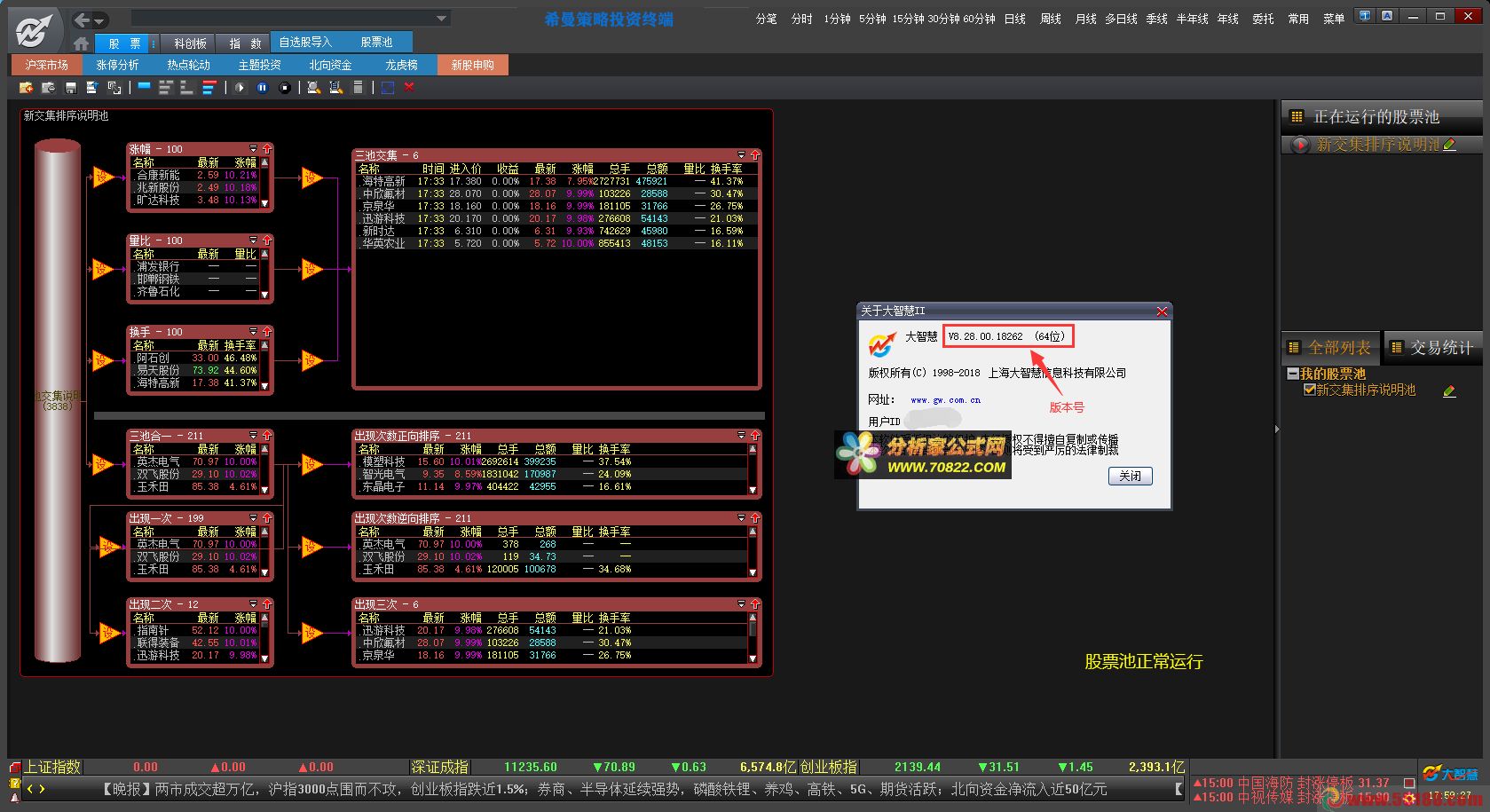Click 日线 period in top menu
The image size is (1490, 812).
[1015, 19]
